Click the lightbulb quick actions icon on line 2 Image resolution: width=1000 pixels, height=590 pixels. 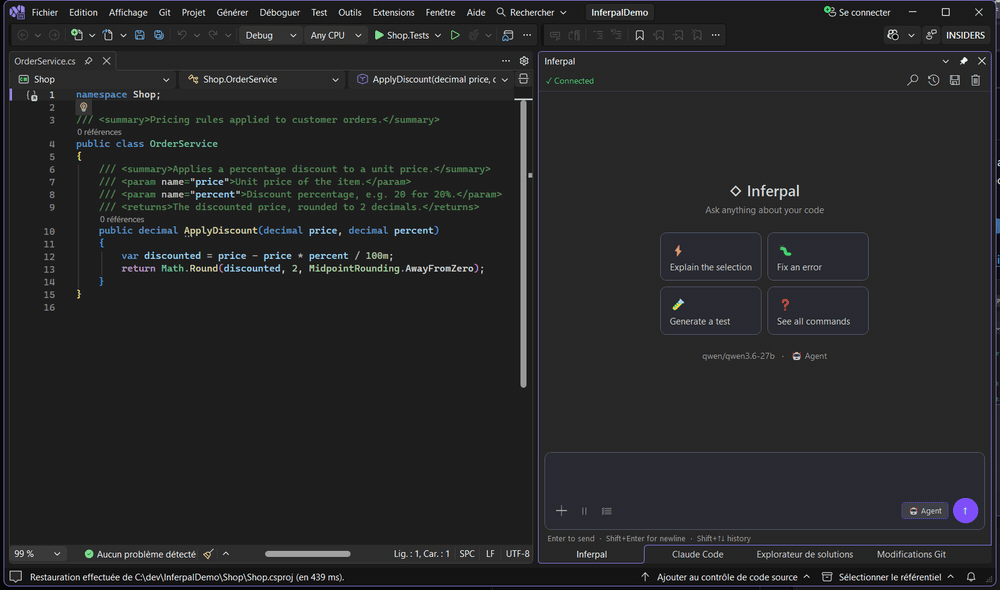[x=84, y=107]
